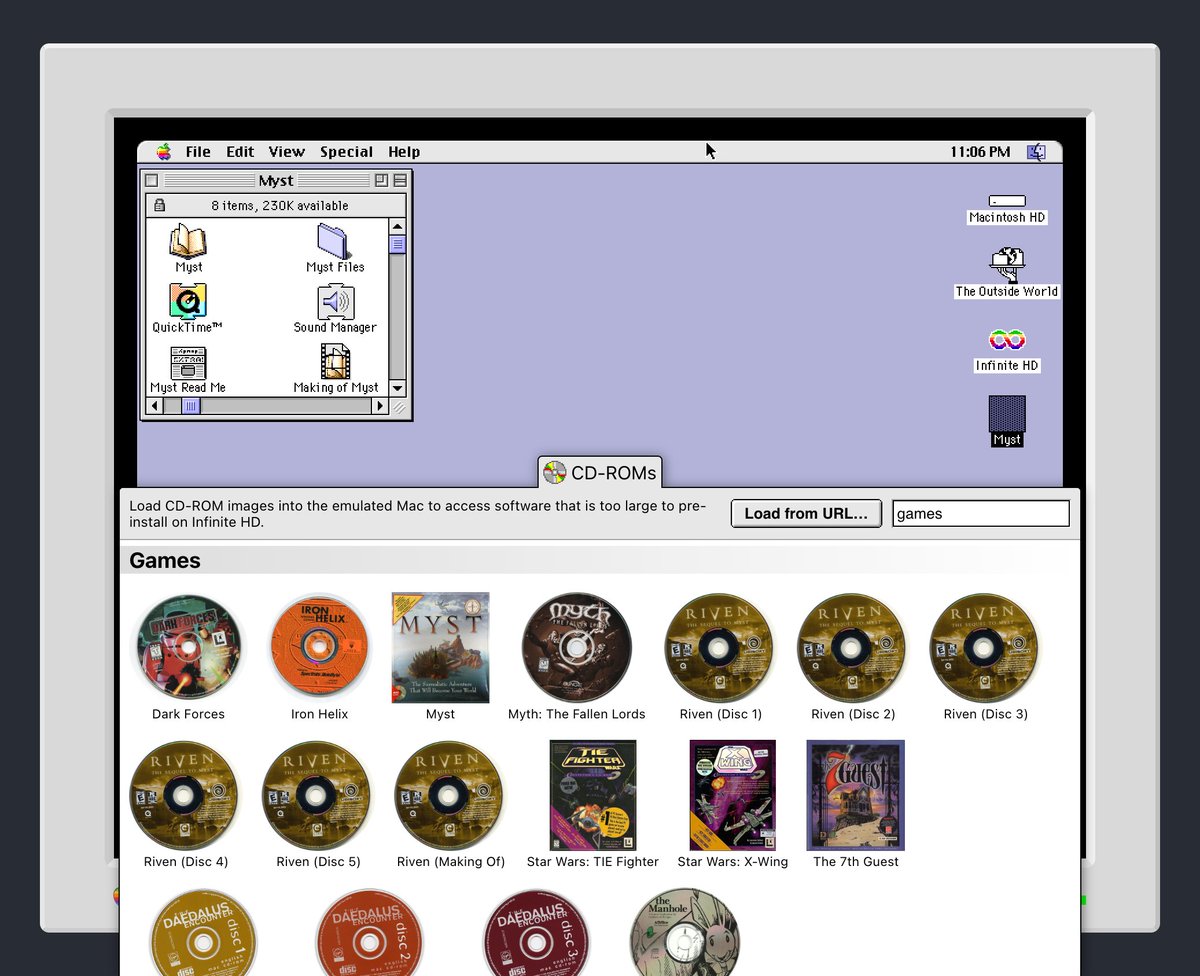The width and height of the screenshot is (1200, 976).
Task: Select the Sound Manager icon
Action: click(x=335, y=301)
